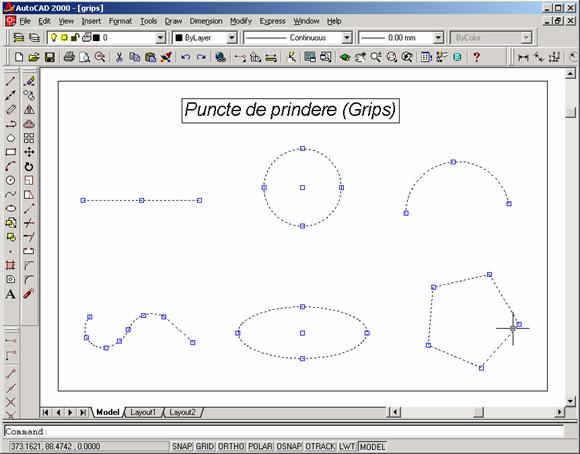Open the Modify menu

tap(240, 21)
